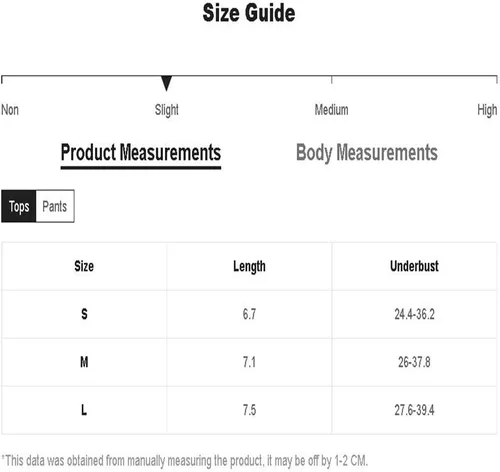
Task: Click the 27.6-39.4 underbust cell
Action: [414, 410]
